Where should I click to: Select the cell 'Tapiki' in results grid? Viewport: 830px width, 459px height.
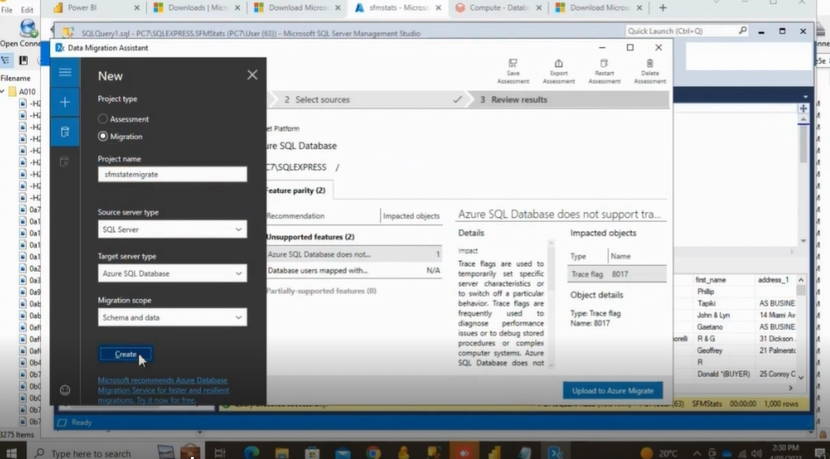click(707, 303)
